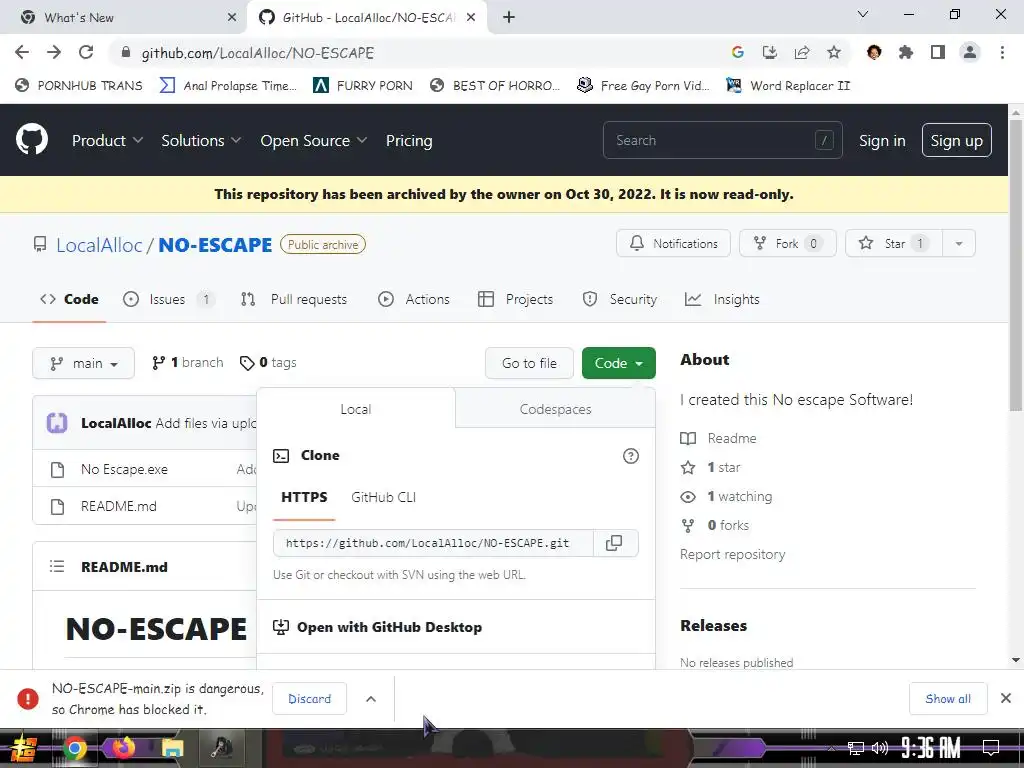The height and width of the screenshot is (768, 1024).
Task: Click the Go to file button
Action: [x=529, y=363]
